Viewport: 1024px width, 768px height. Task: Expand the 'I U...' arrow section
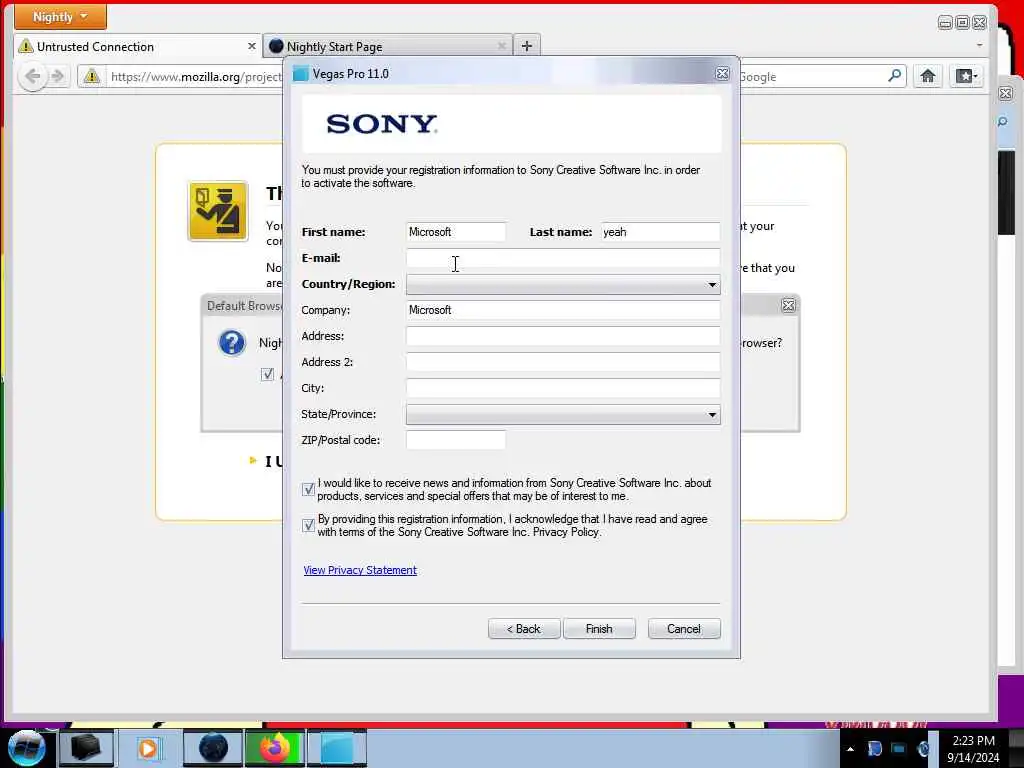point(253,460)
